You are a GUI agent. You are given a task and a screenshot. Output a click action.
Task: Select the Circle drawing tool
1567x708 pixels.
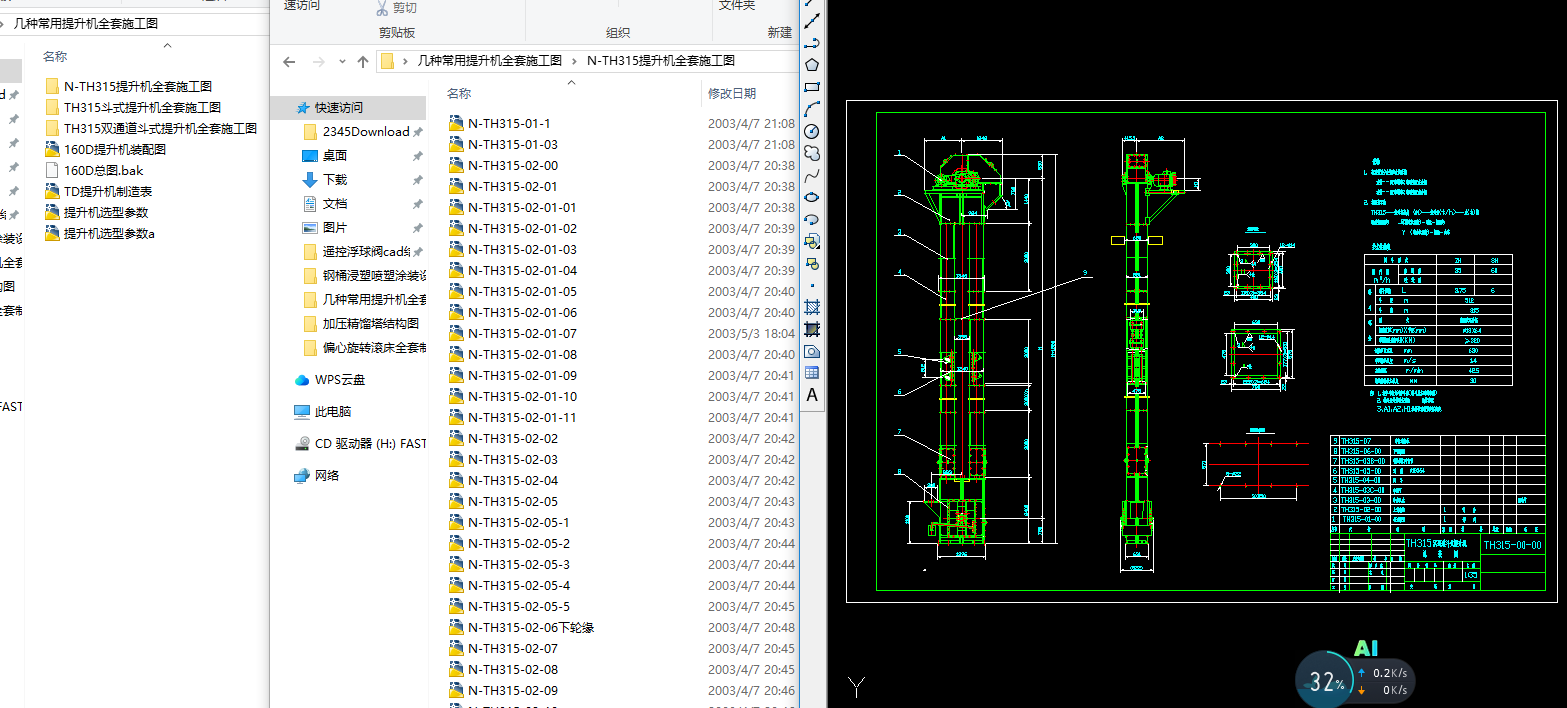pyautogui.click(x=812, y=131)
